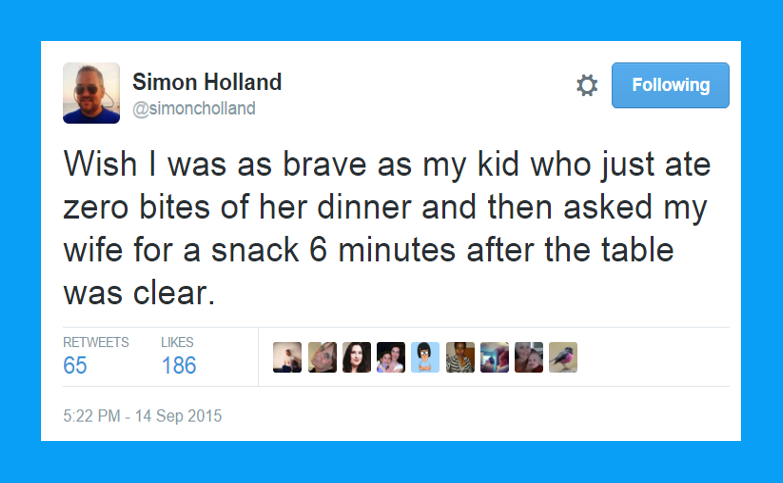Open the gear settings menu beside Following

587,85
